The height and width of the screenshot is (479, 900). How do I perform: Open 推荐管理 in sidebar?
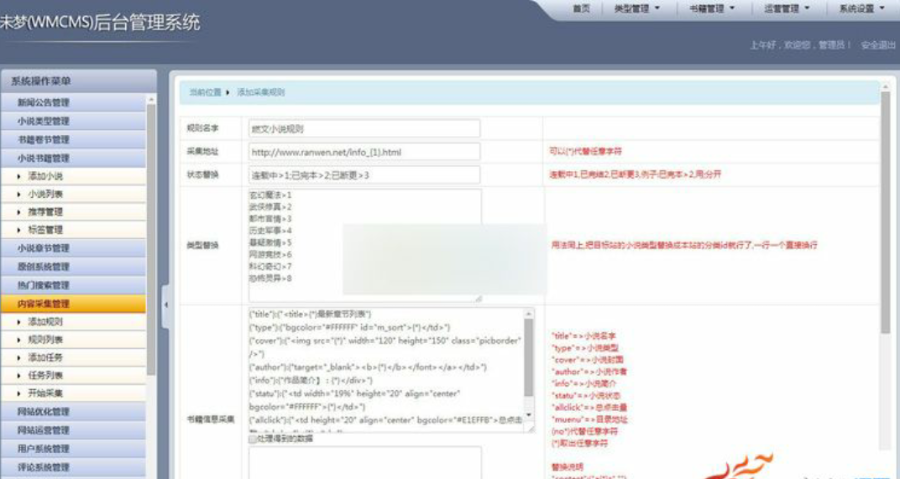click(x=73, y=212)
